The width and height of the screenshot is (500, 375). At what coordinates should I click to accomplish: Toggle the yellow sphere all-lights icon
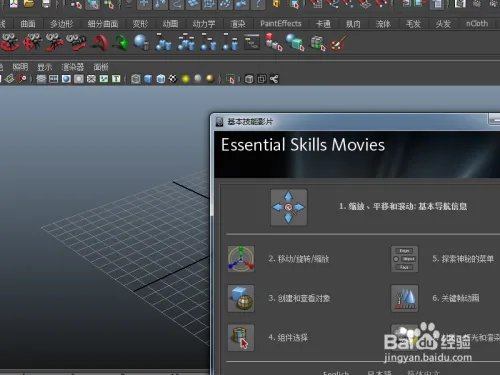tap(186, 79)
